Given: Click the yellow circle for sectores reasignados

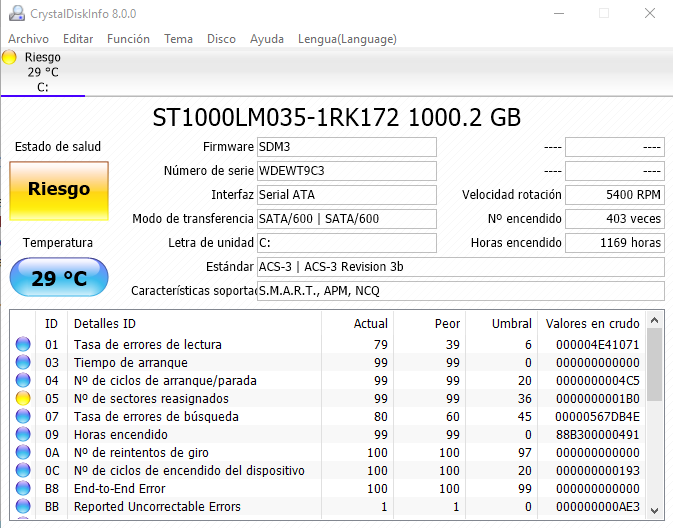Looking at the screenshot, I should tap(23, 398).
